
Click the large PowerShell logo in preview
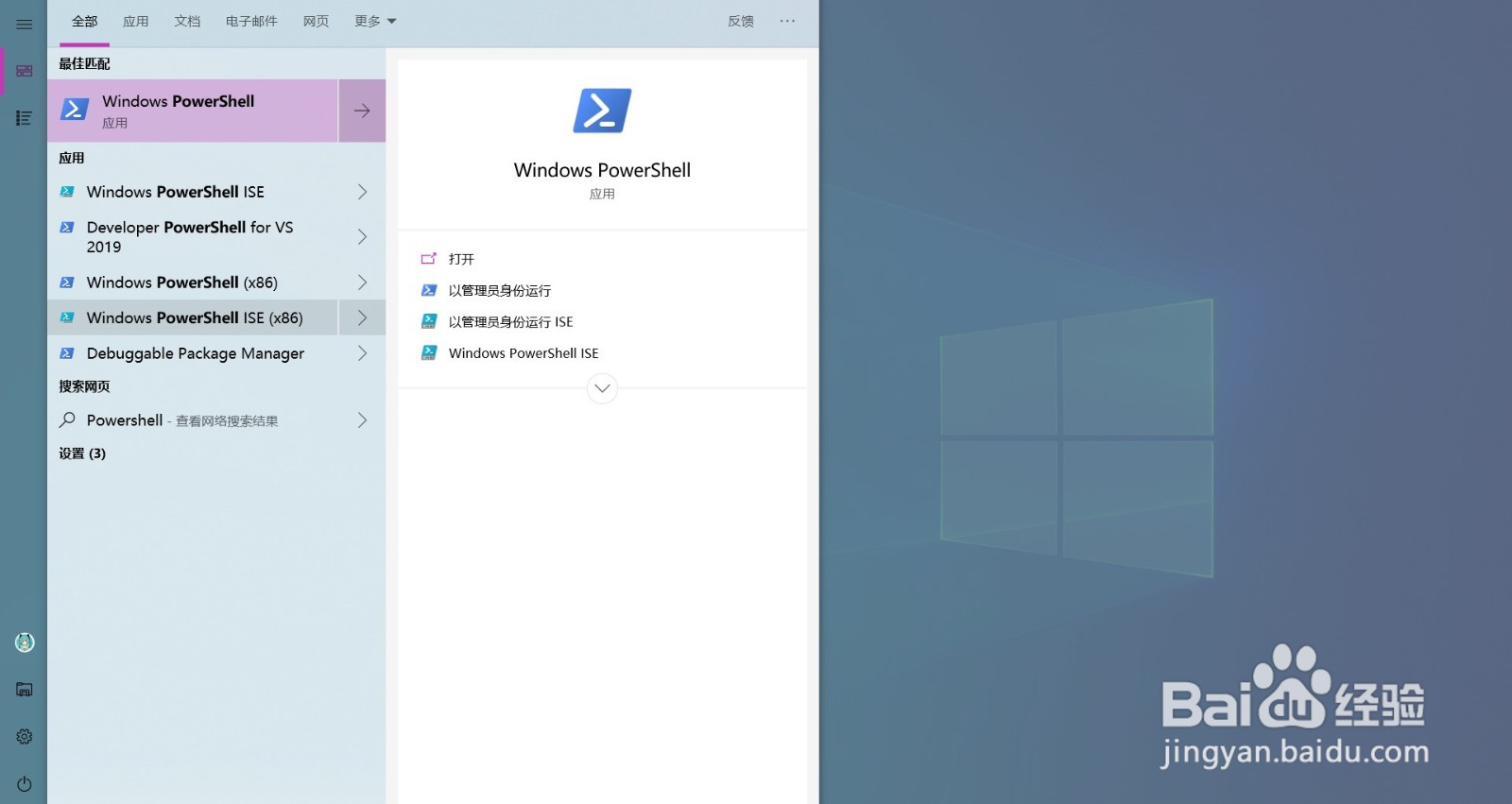point(602,111)
